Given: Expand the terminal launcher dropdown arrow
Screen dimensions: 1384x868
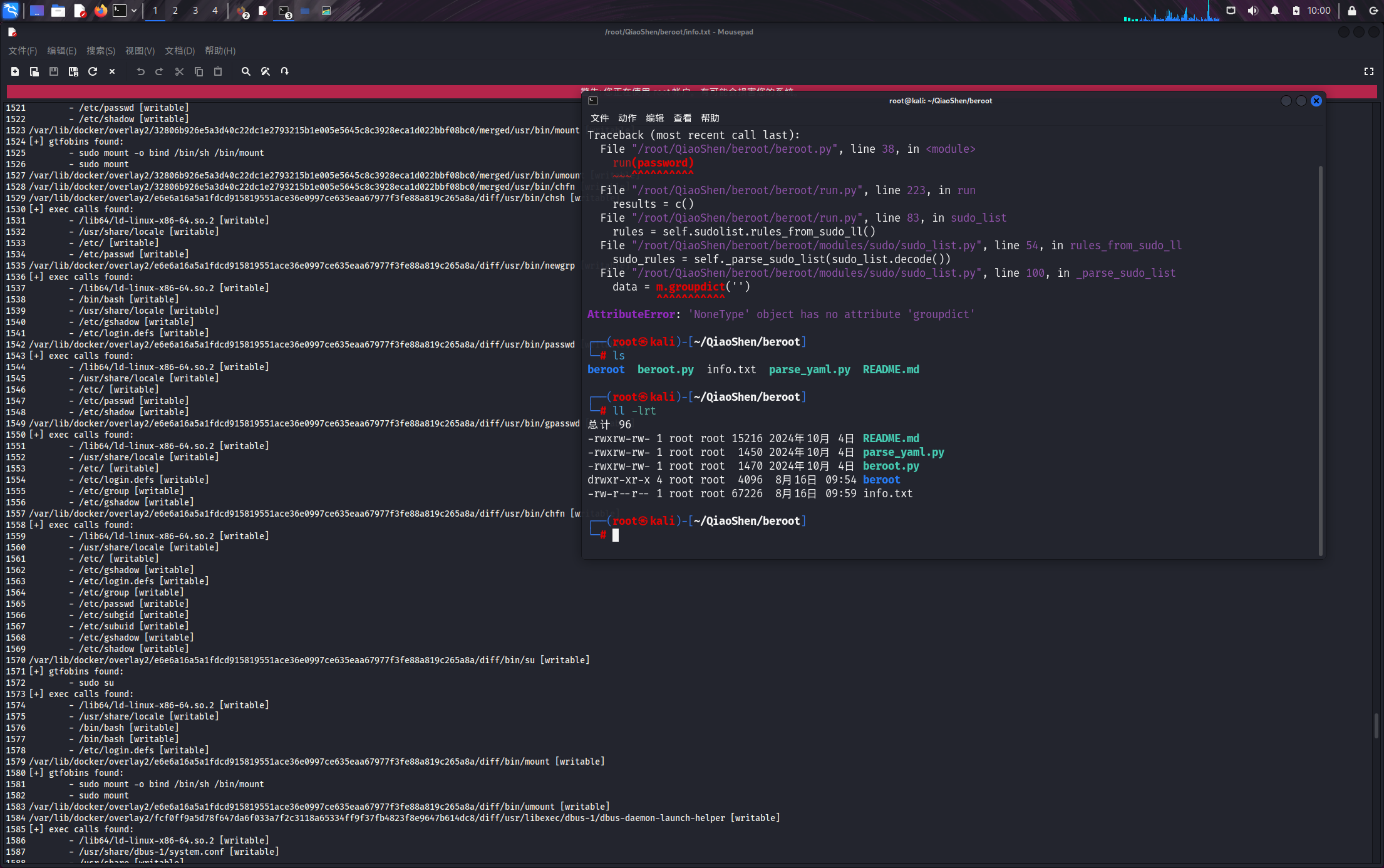Looking at the screenshot, I should 134,11.
